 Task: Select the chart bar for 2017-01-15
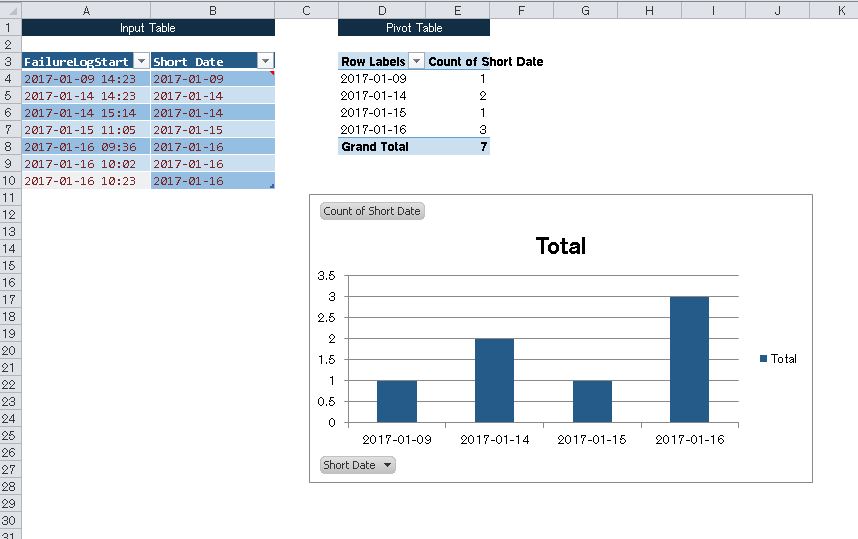click(592, 401)
